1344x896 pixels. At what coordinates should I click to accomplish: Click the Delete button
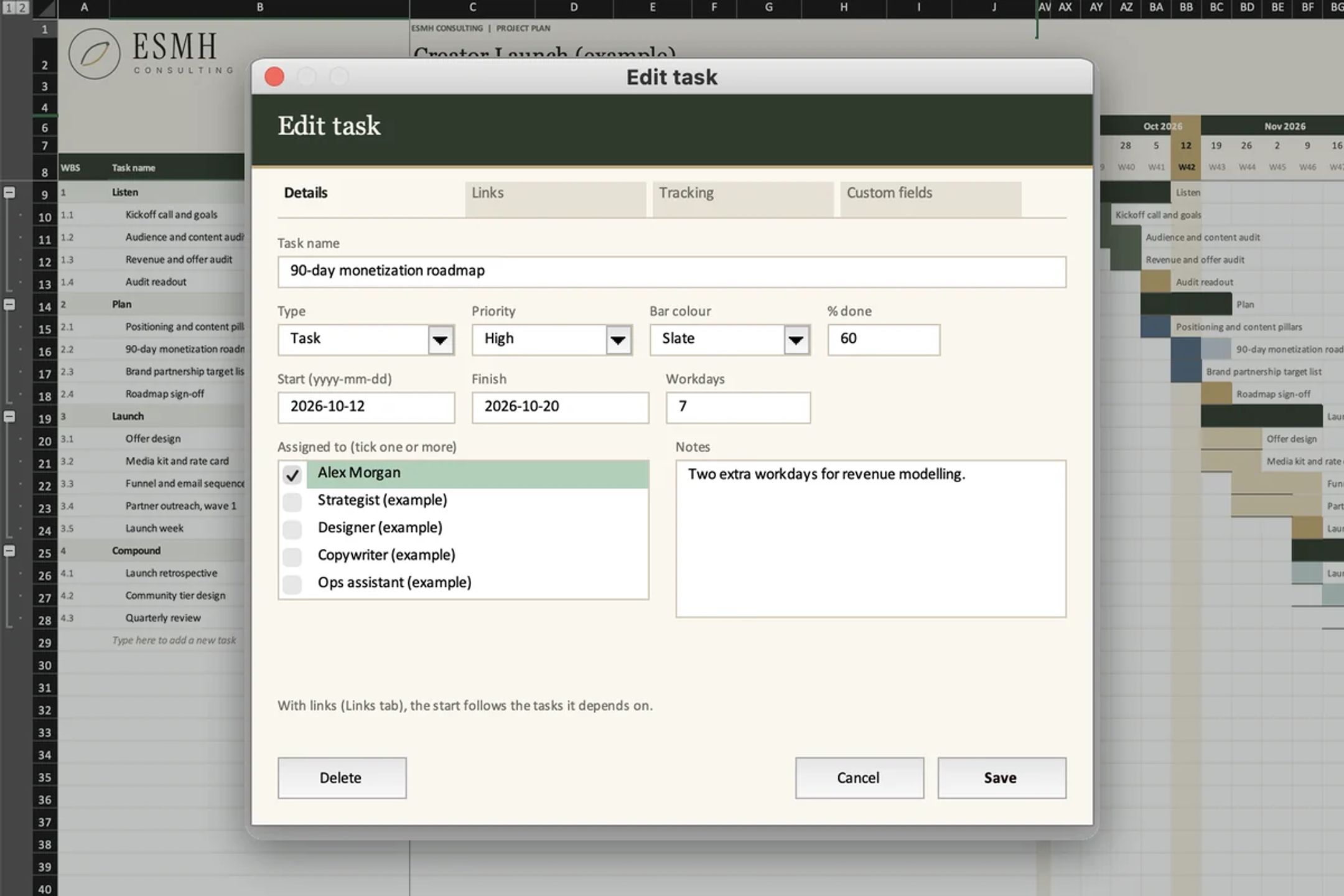coord(342,778)
